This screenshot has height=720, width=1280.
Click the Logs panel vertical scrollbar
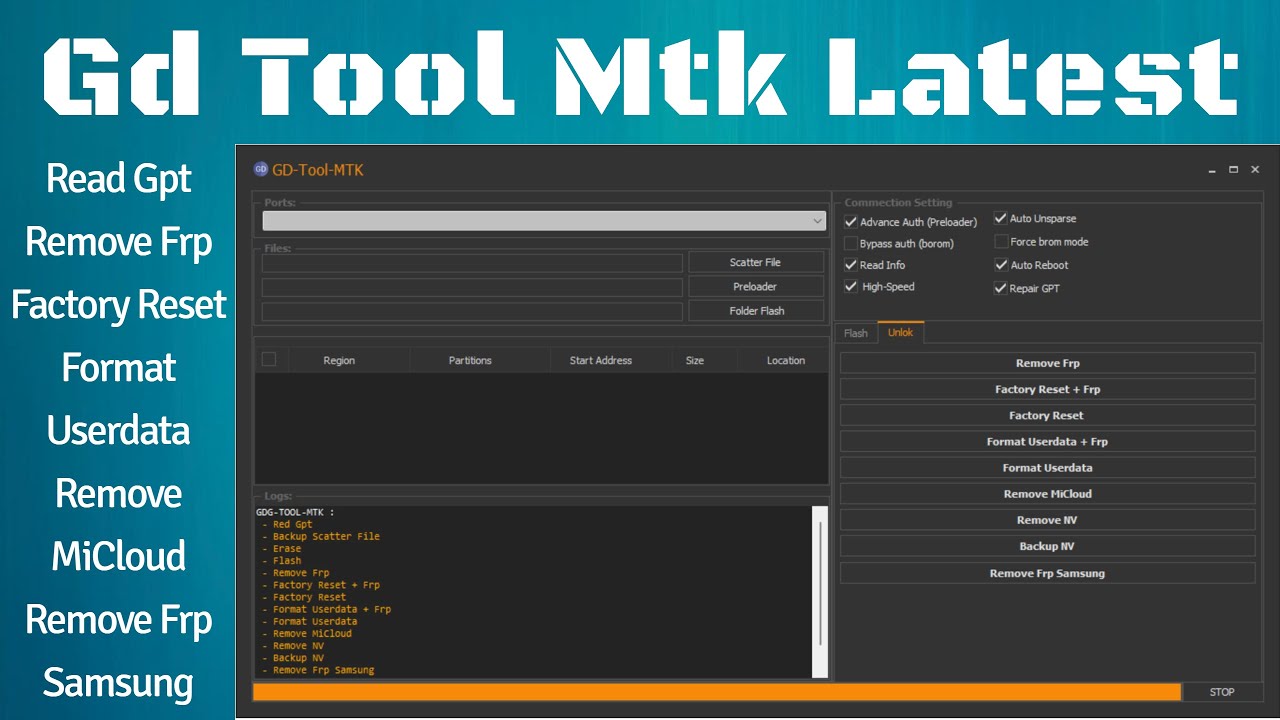(x=820, y=591)
